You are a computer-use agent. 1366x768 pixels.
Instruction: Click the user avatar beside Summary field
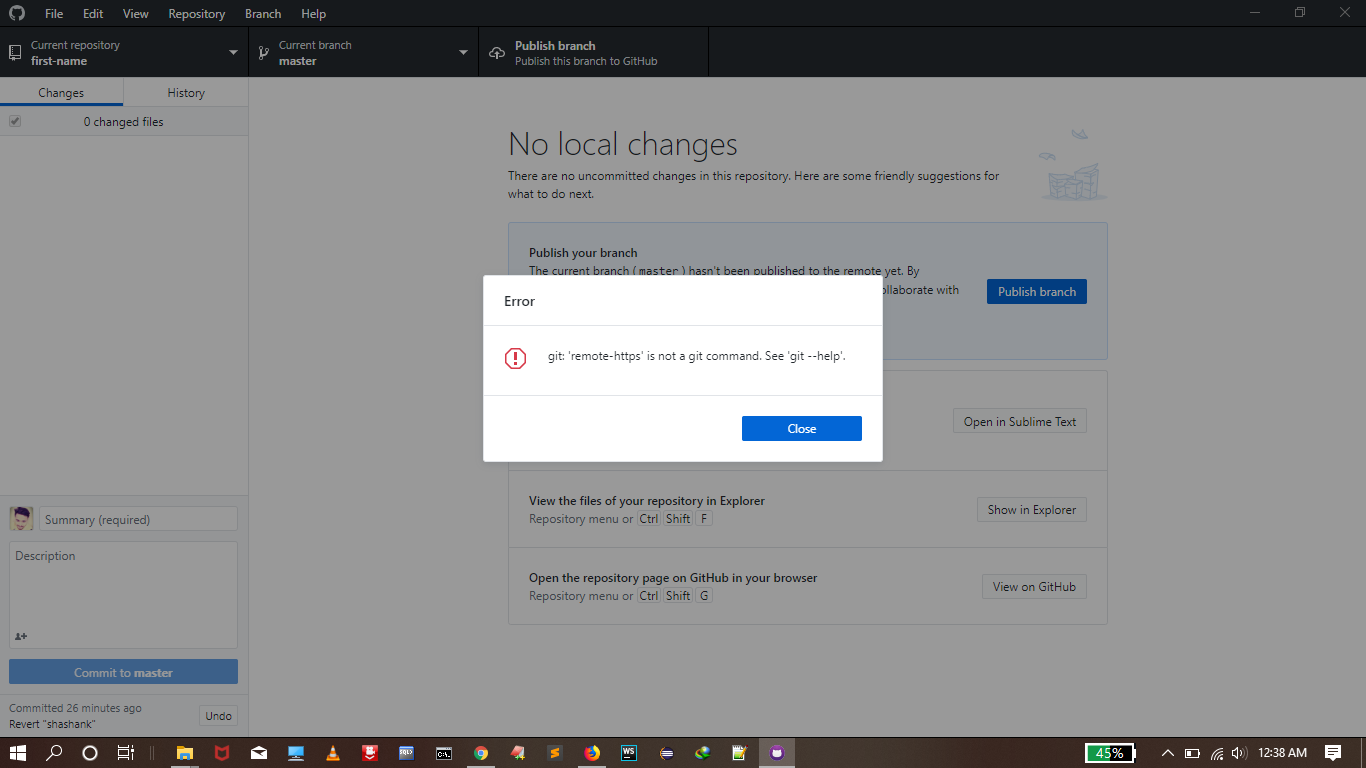point(21,518)
